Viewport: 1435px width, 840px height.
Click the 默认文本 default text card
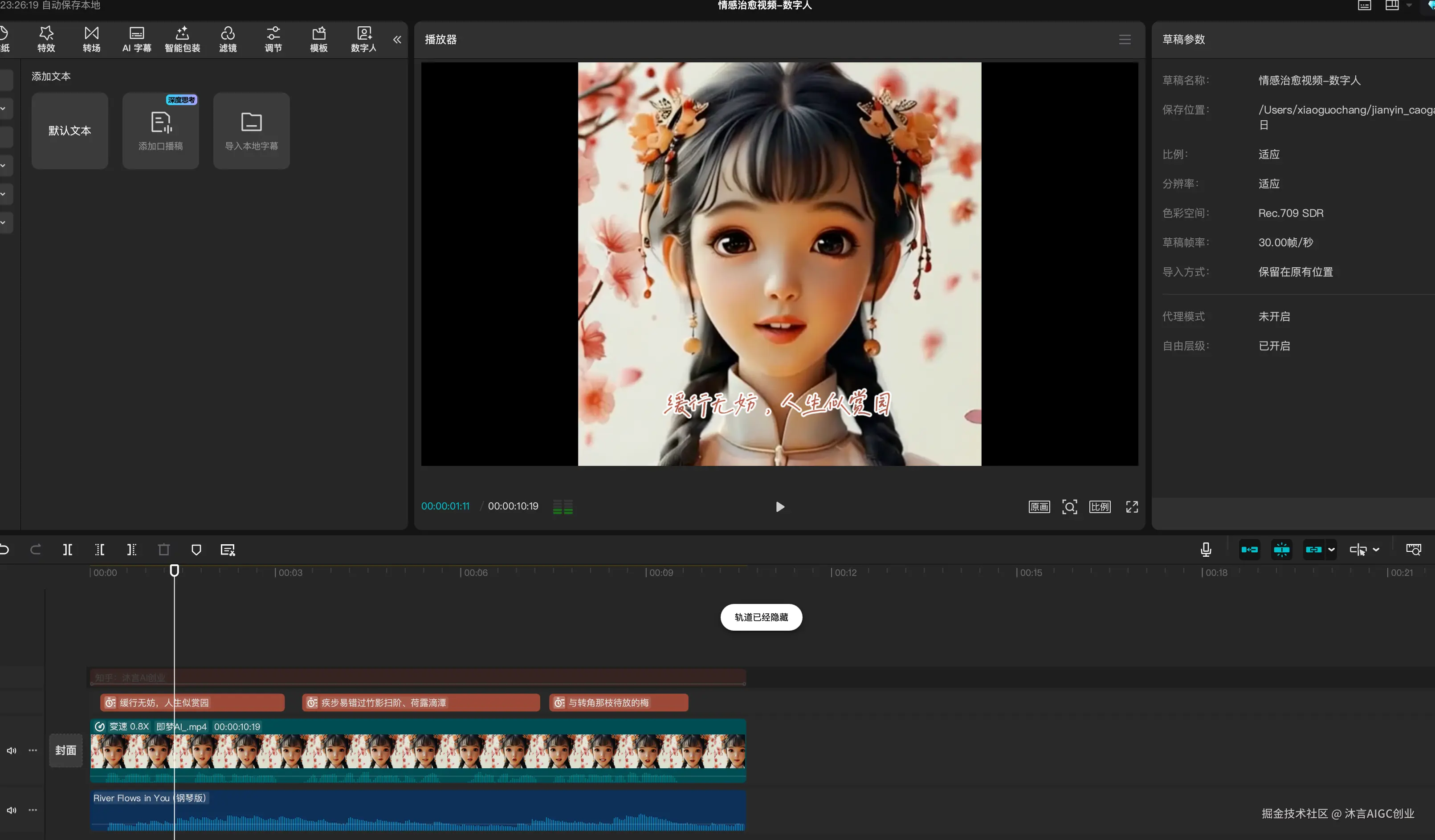tap(69, 130)
